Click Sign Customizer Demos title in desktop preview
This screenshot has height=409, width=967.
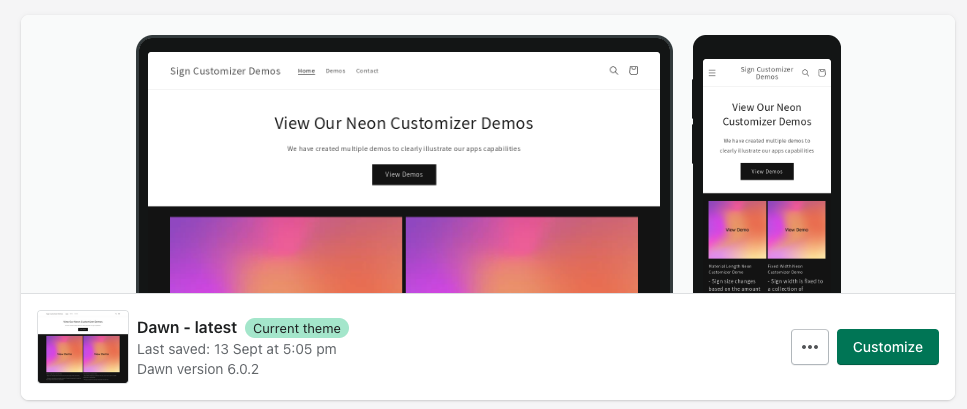pyautogui.click(x=226, y=71)
